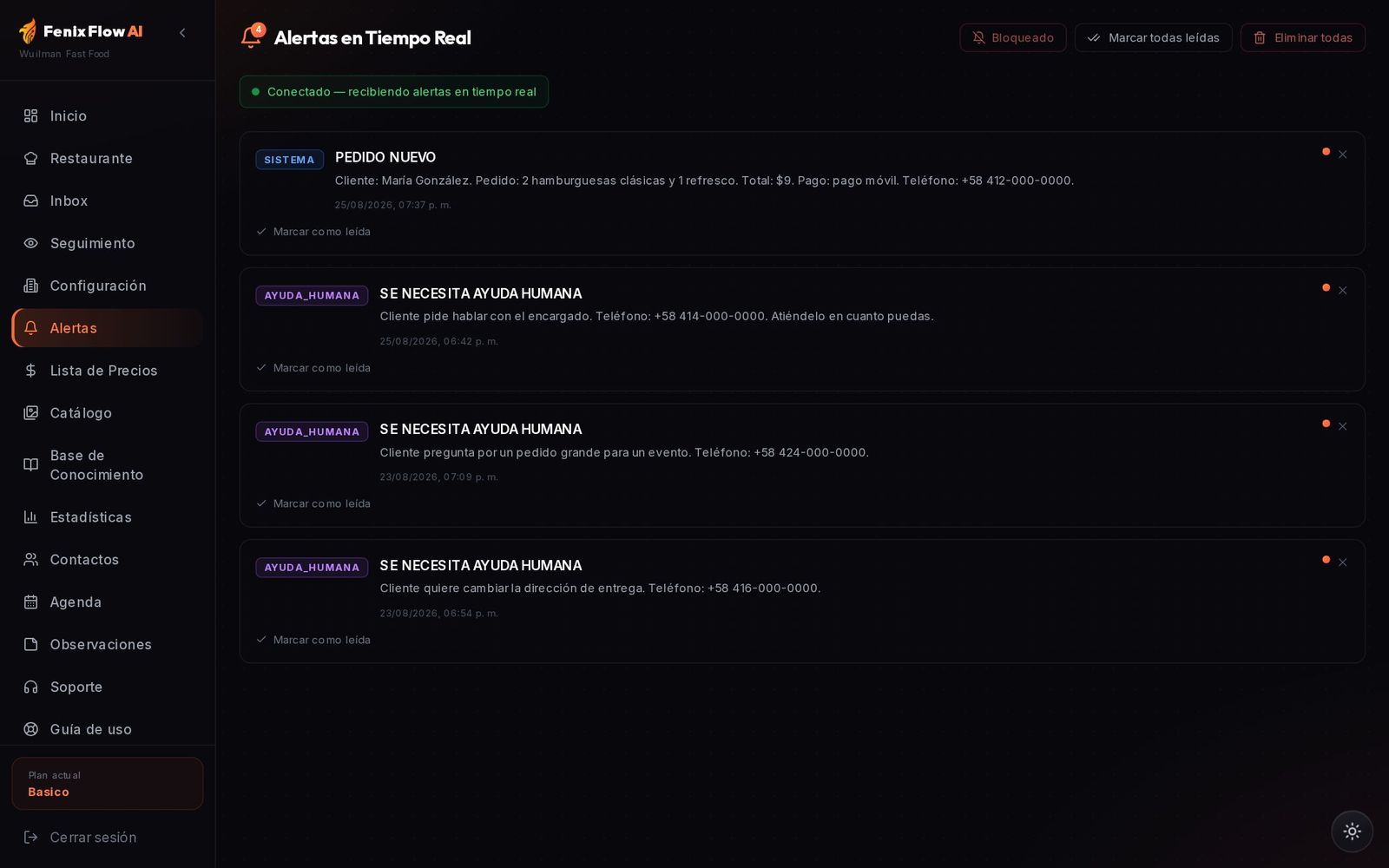Collapse the sidebar with the chevron arrow
Screen dimensions: 1389x868
[x=182, y=33]
